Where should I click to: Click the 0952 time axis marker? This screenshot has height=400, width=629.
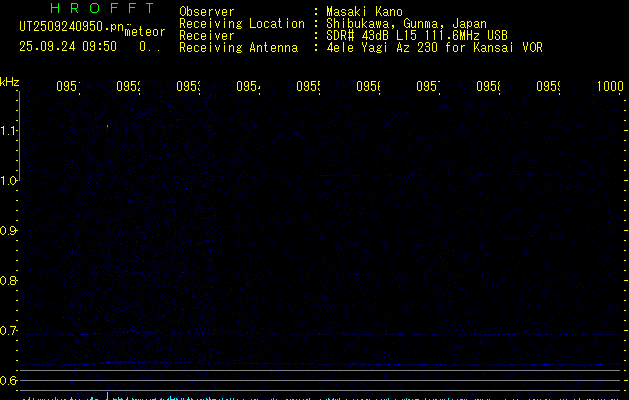click(128, 86)
